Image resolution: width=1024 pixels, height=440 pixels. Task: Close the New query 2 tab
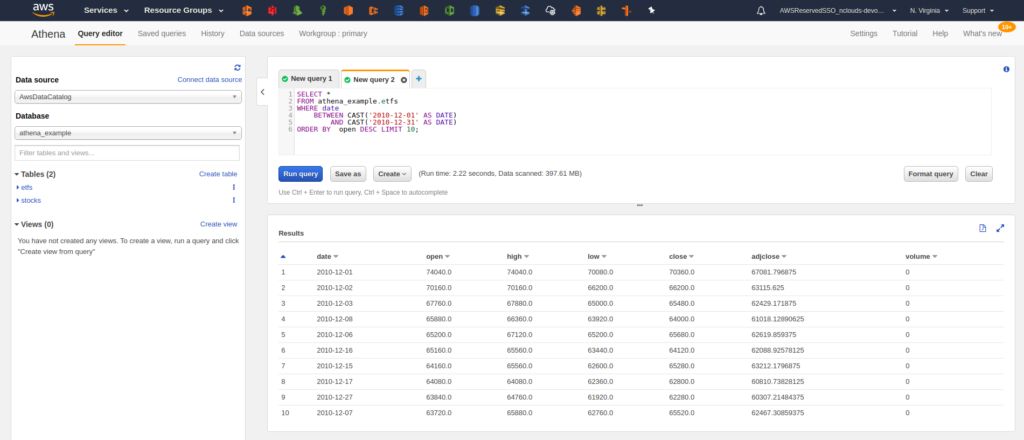pos(404,80)
